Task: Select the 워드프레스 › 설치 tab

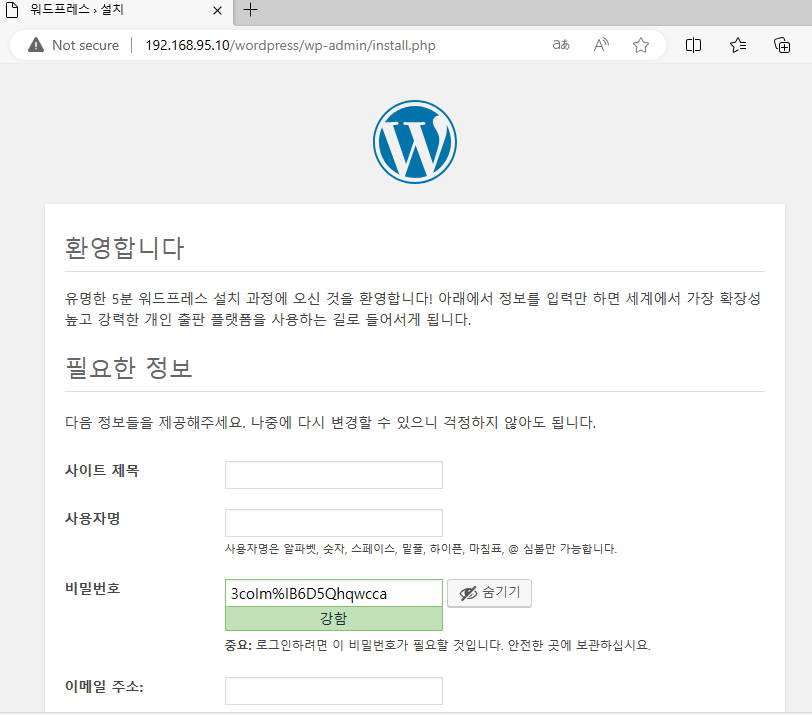Action: click(x=117, y=10)
